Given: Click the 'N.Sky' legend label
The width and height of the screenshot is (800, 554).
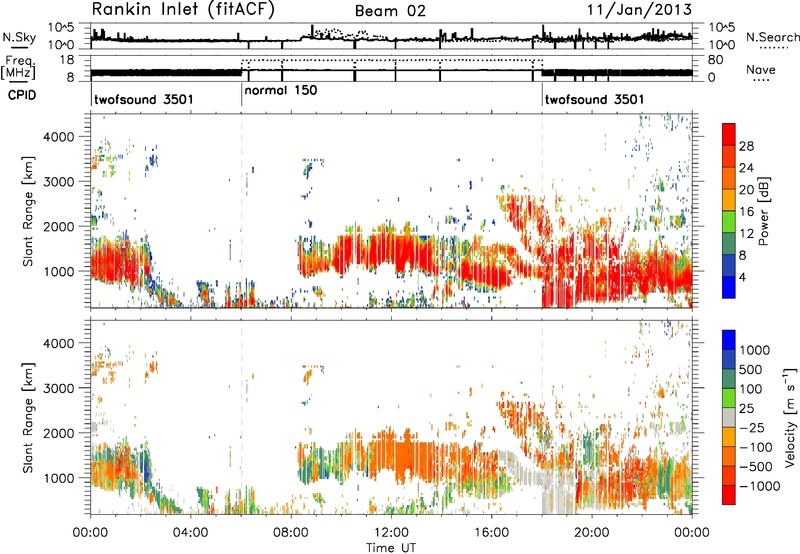Looking at the screenshot, I should coord(19,38).
